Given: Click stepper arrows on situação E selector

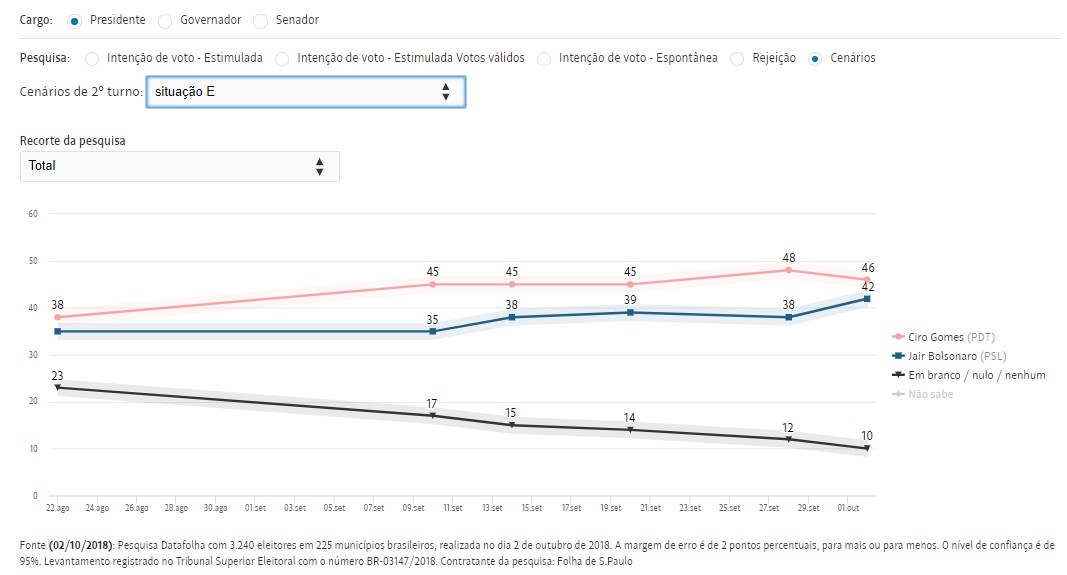Looking at the screenshot, I should [x=446, y=92].
